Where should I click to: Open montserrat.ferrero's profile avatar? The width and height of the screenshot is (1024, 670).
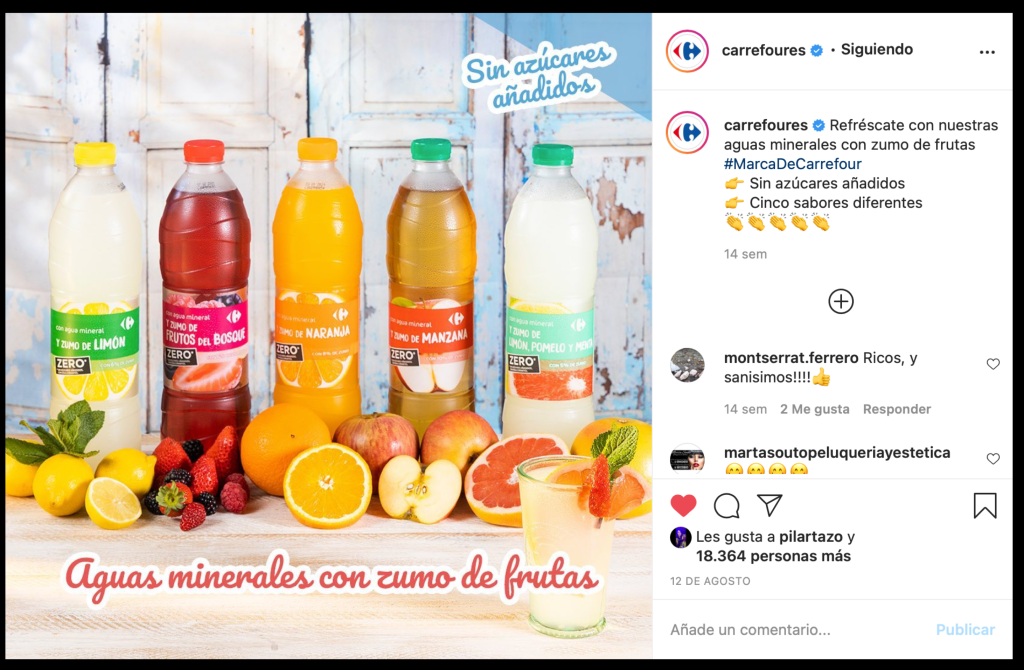click(x=687, y=364)
